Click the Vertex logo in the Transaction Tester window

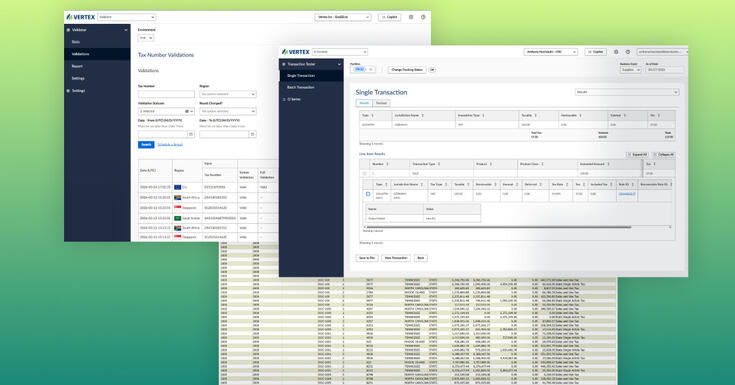click(x=296, y=52)
